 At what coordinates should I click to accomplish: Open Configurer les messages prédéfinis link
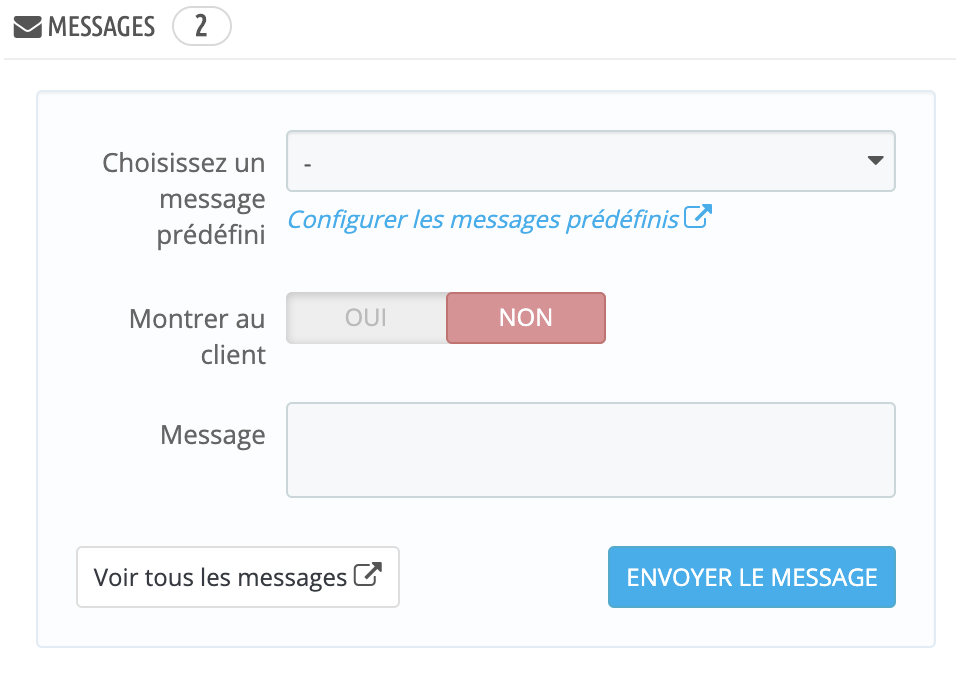pyautogui.click(x=499, y=219)
